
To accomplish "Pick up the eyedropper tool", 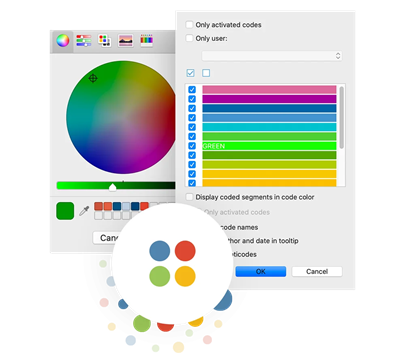I will (84, 211).
